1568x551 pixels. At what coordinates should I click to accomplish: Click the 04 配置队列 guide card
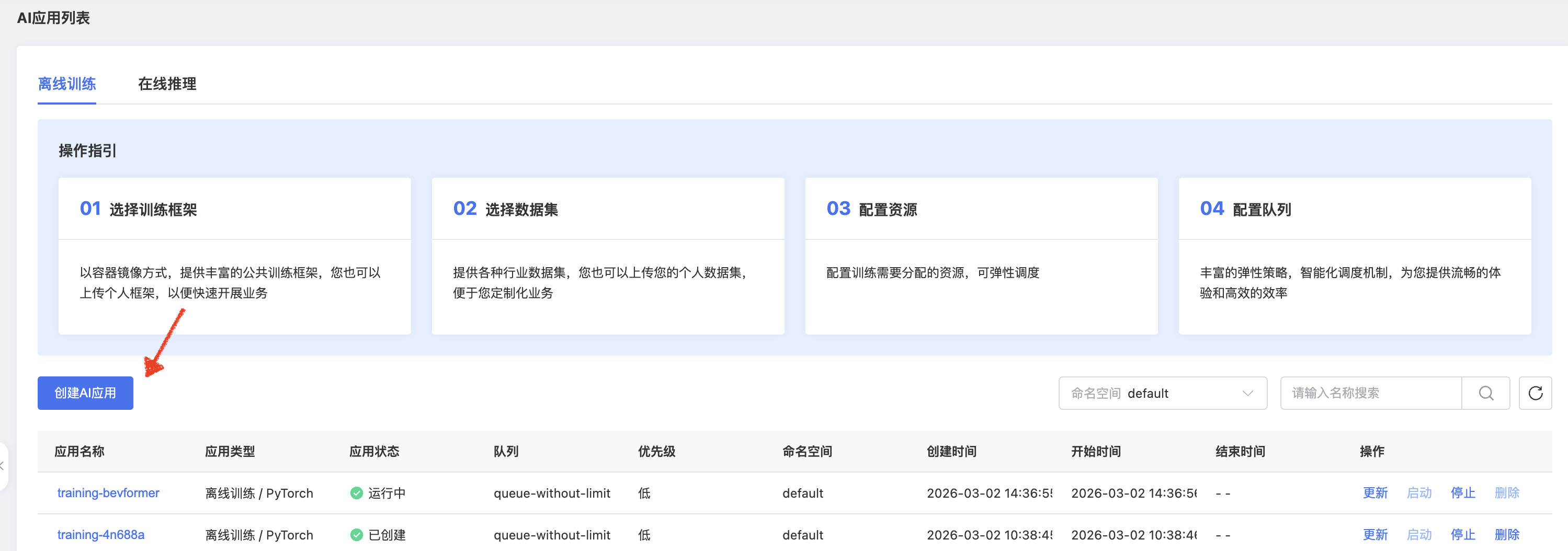click(1354, 256)
